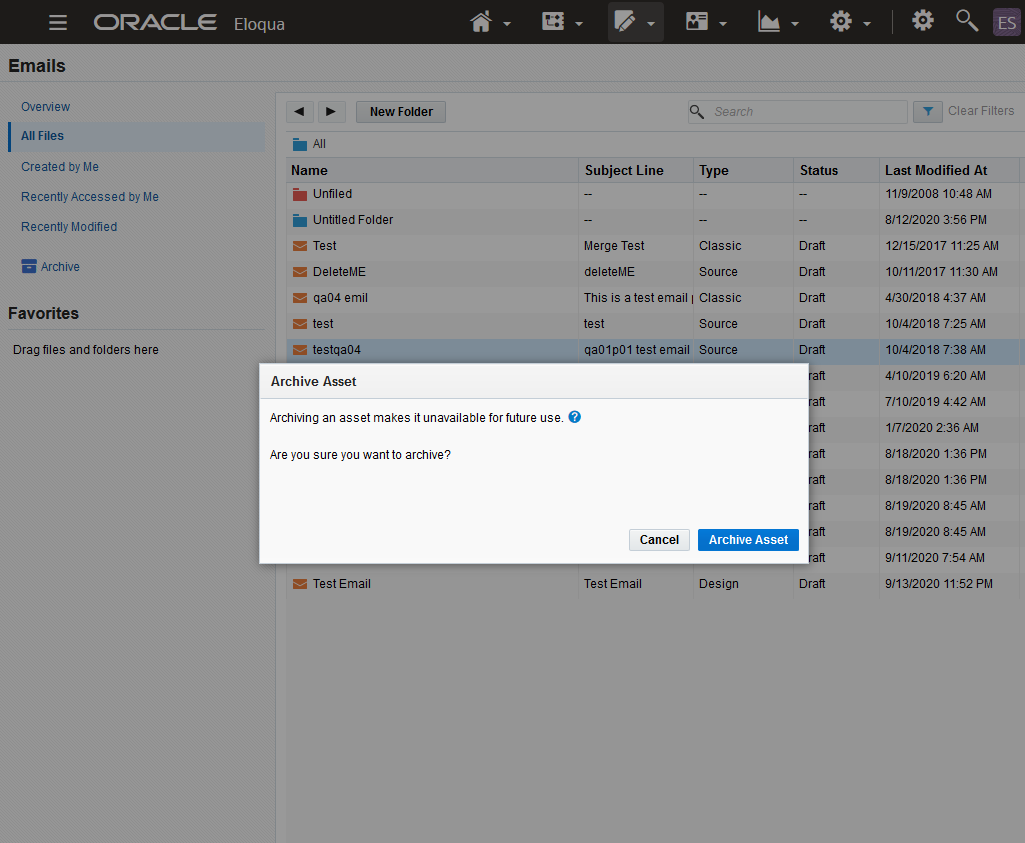The width and height of the screenshot is (1025, 843).
Task: Click the Clear Filters link
Action: (981, 111)
